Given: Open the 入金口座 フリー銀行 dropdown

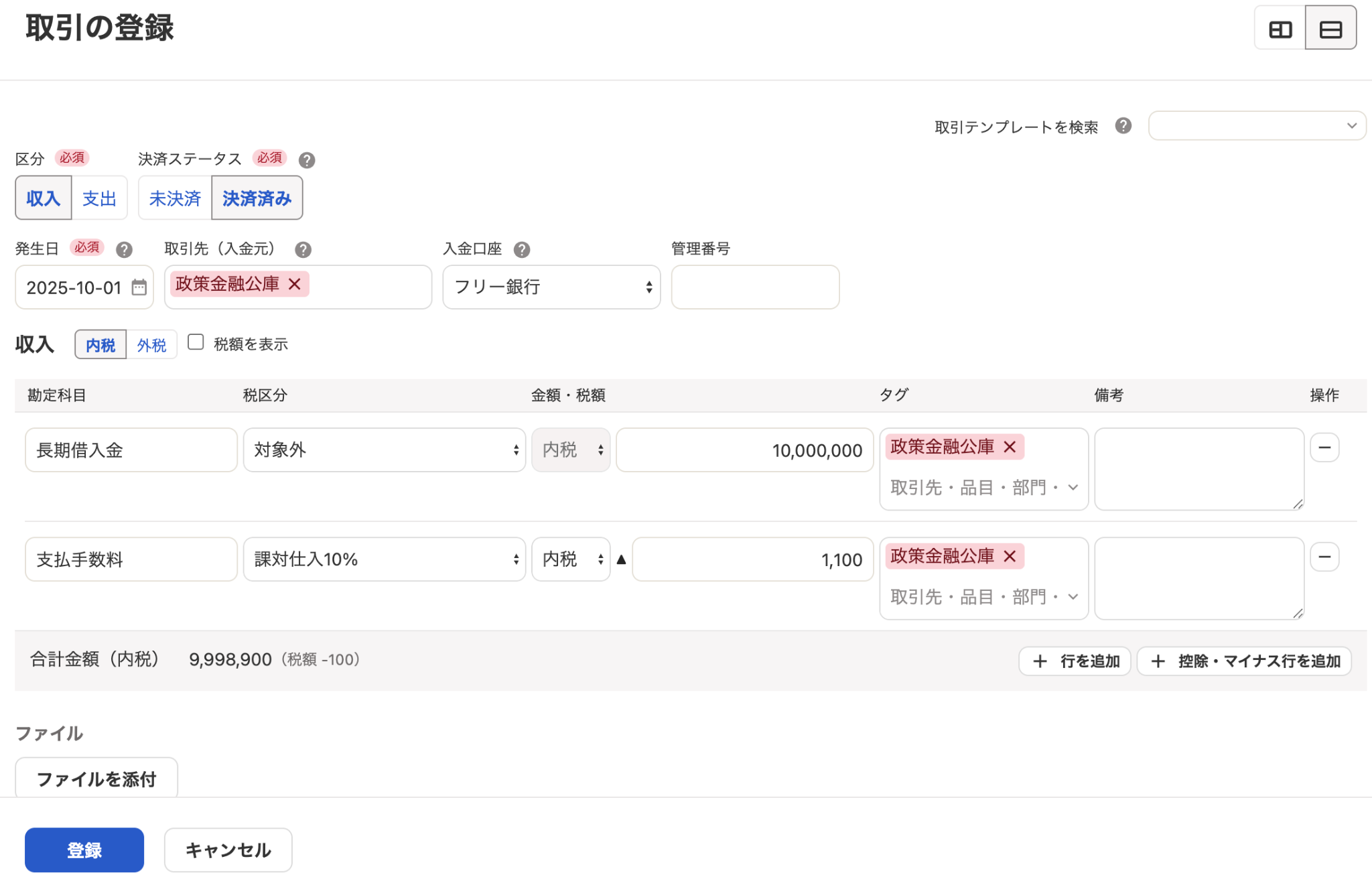Looking at the screenshot, I should (x=551, y=287).
